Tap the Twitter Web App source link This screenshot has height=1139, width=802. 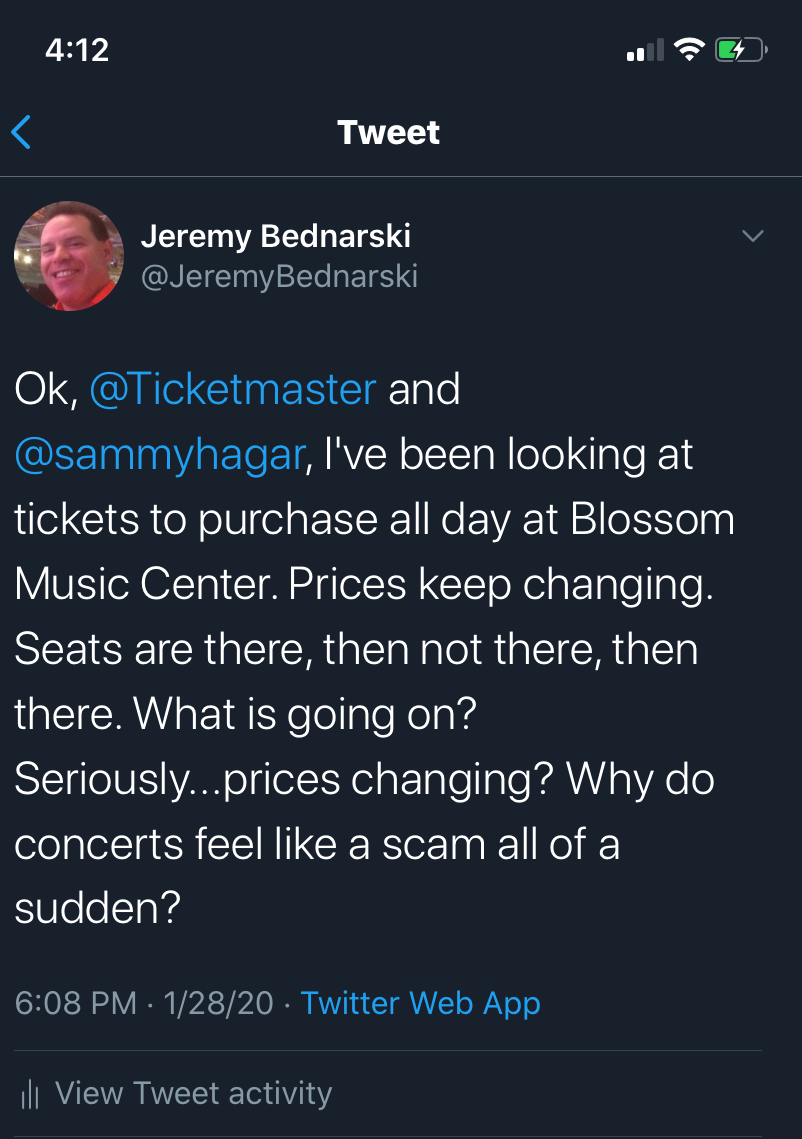tap(420, 1003)
